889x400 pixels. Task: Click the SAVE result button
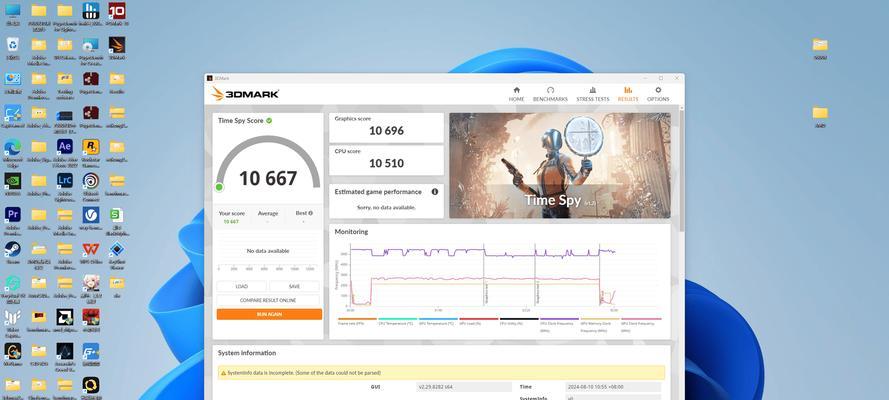coord(294,286)
